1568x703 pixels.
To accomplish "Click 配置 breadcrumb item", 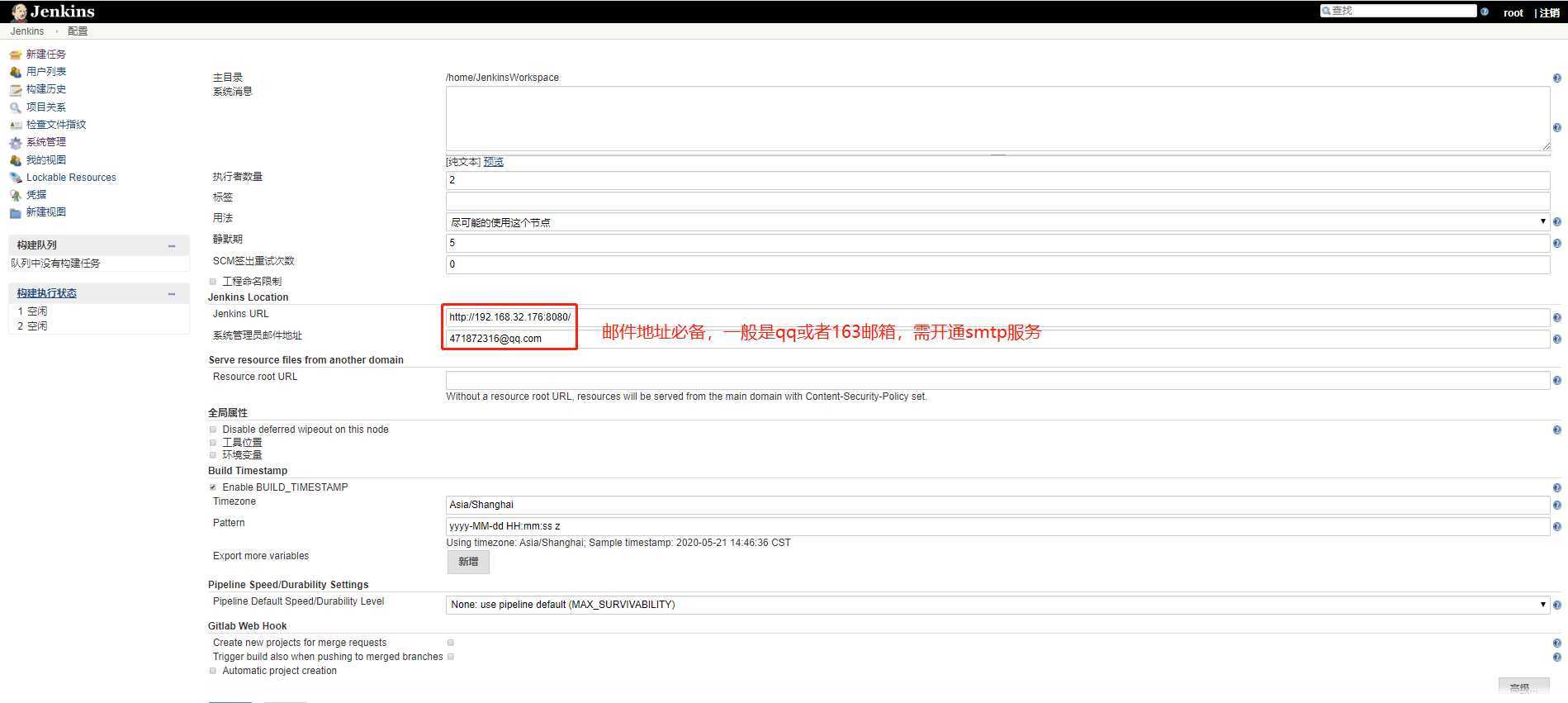I will tap(78, 31).
